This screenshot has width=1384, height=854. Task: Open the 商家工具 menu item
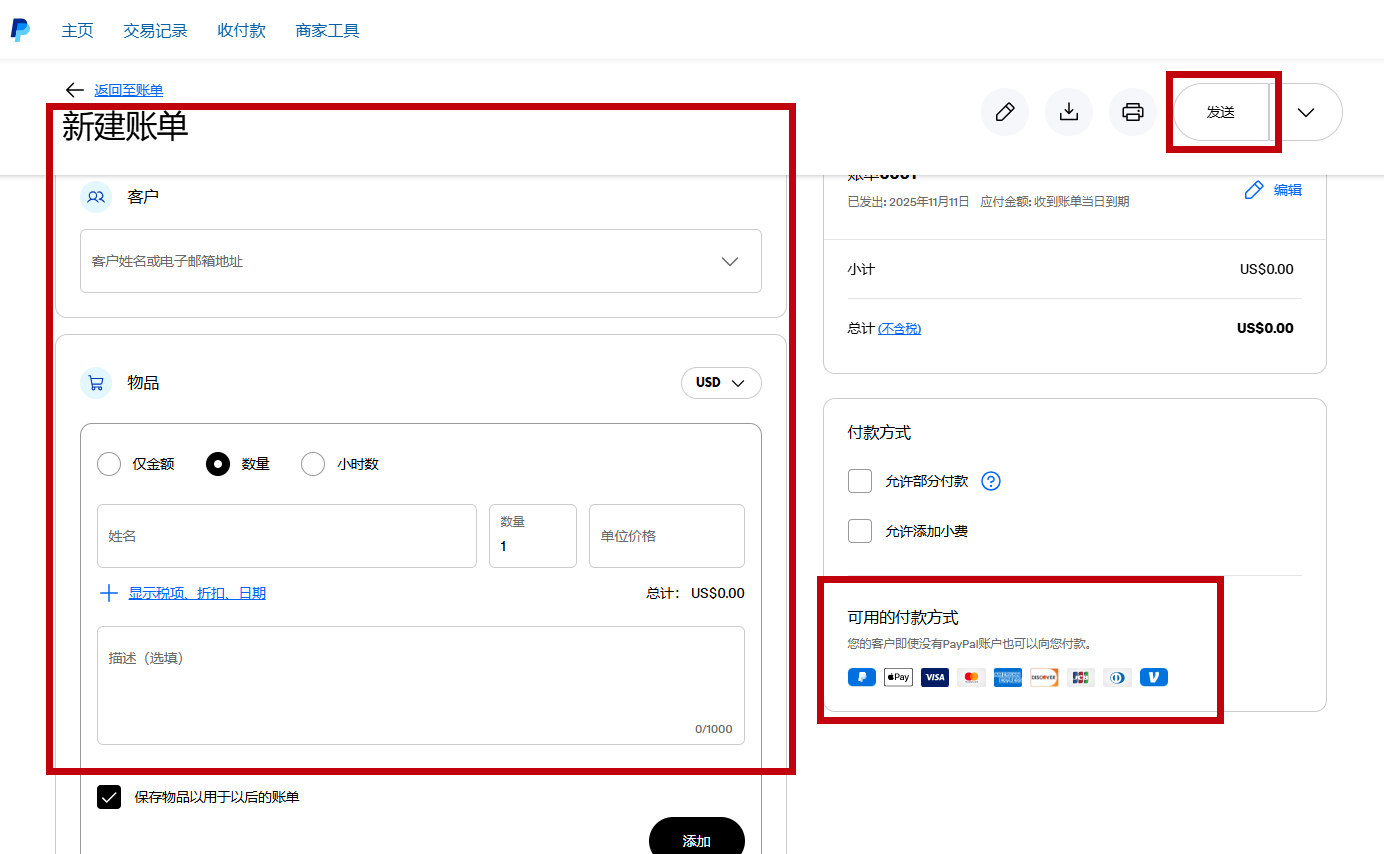tap(327, 30)
